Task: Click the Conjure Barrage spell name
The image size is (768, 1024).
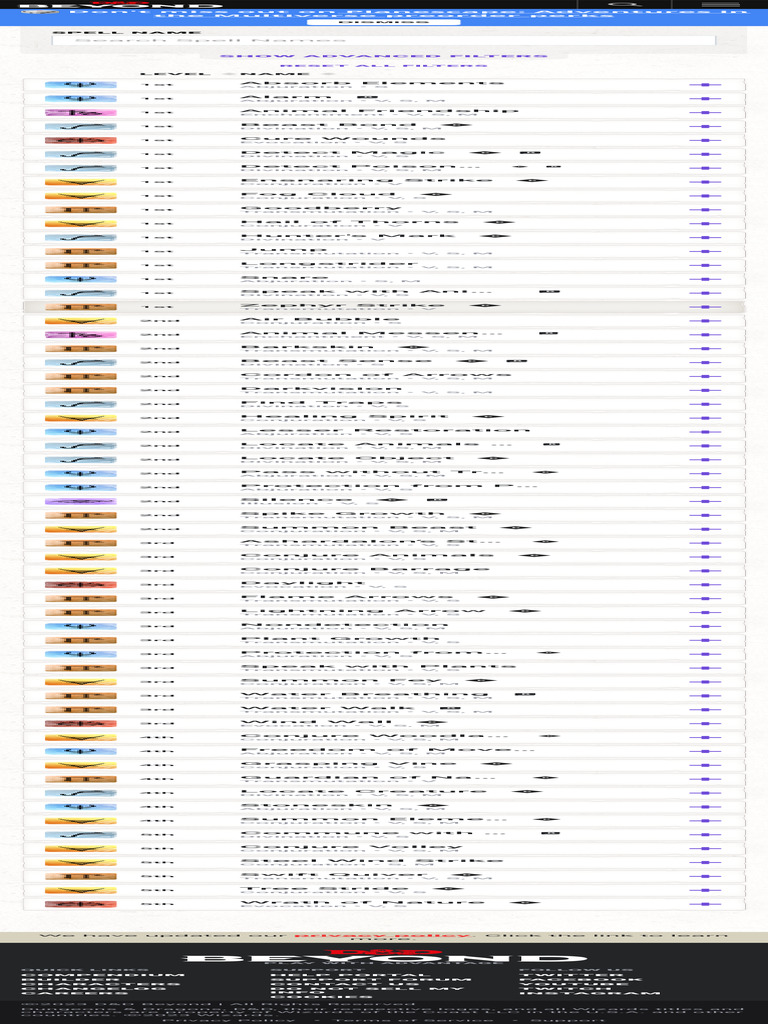Action: 365,569
